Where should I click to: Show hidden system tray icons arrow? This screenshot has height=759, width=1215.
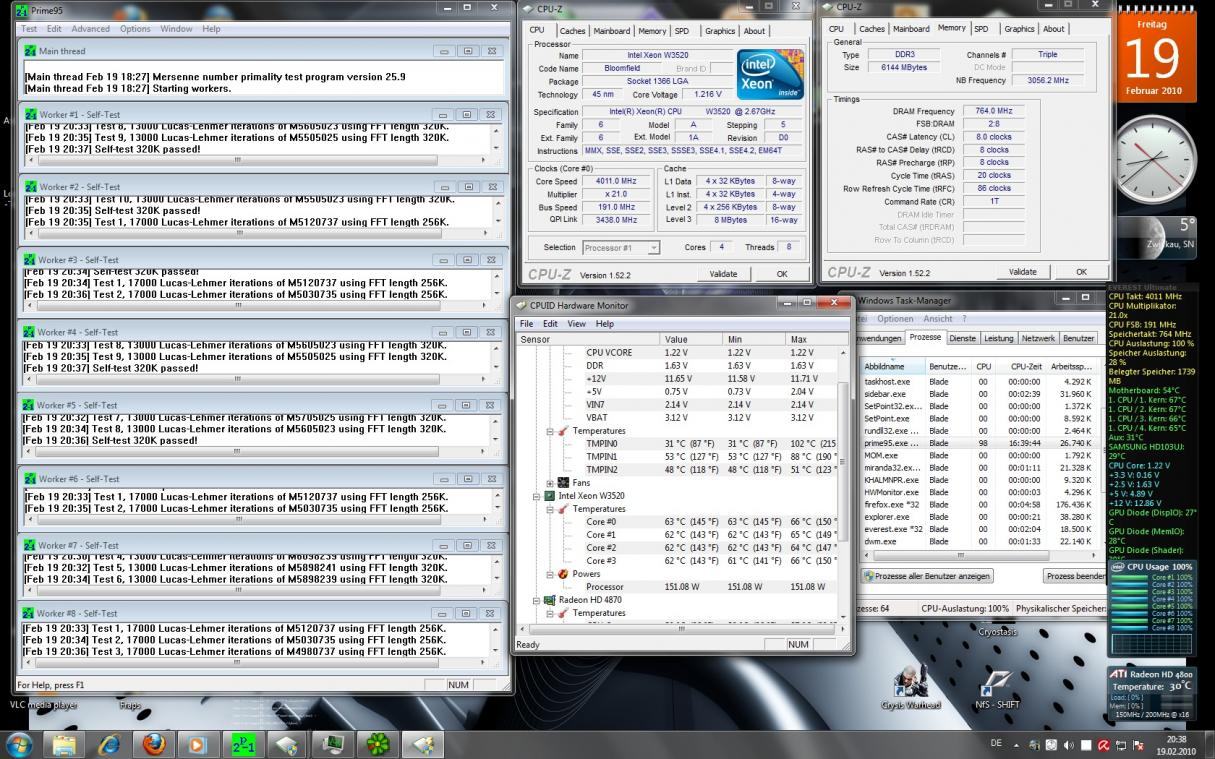tap(1018, 744)
